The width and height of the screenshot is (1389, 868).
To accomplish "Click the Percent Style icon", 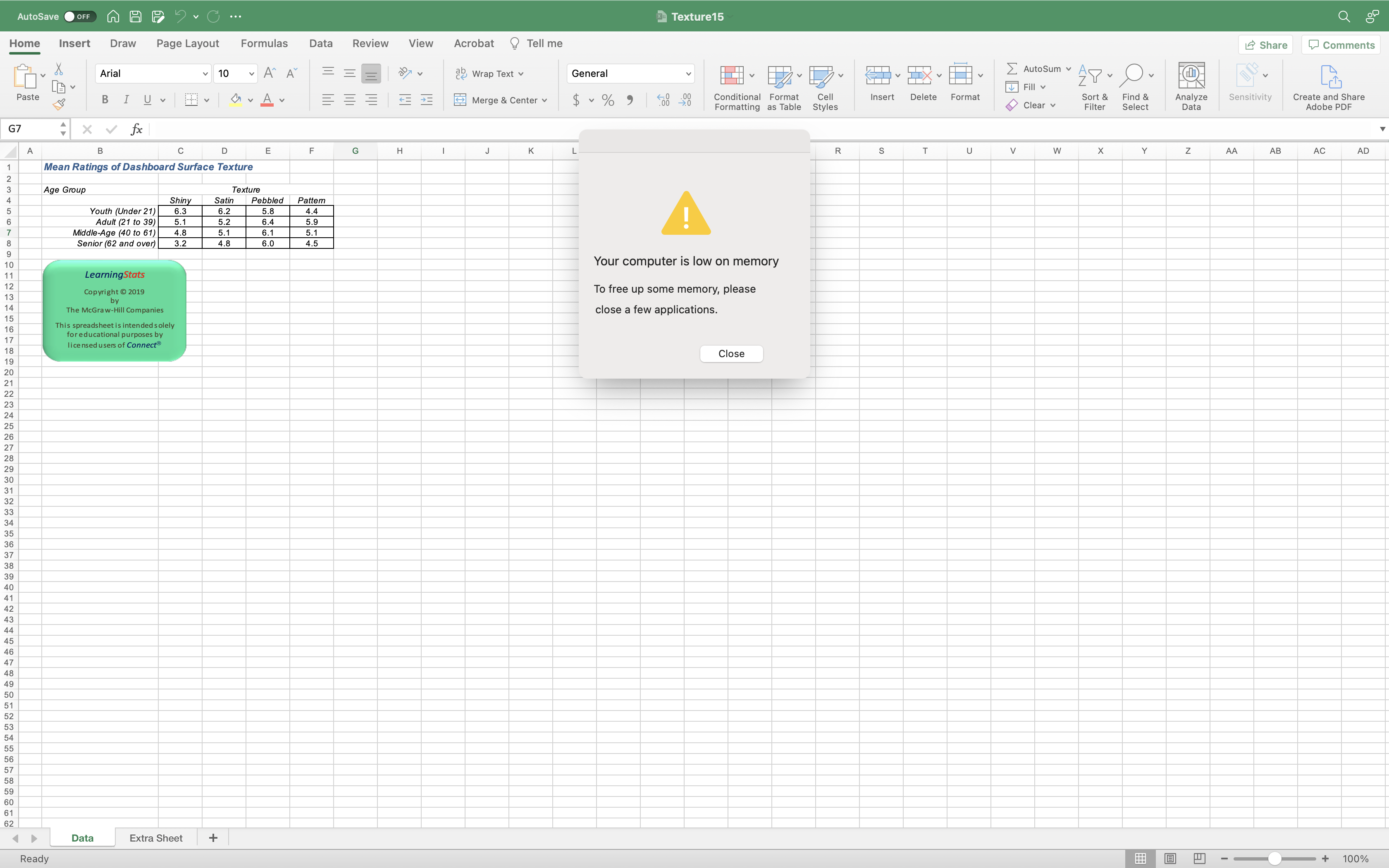I will coord(608,100).
